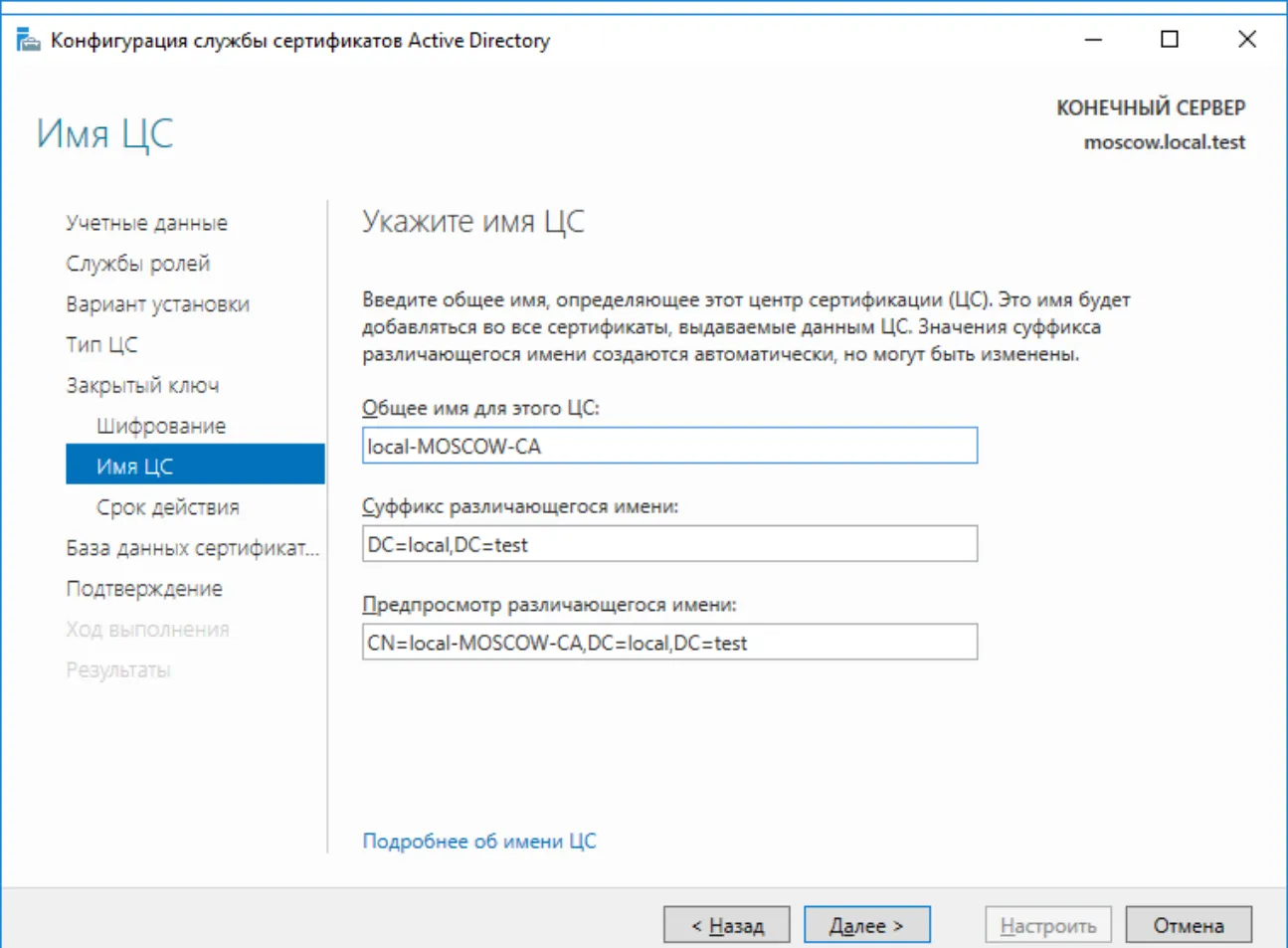Click the Назад button
This screenshot has width=1288, height=948.
tap(727, 925)
